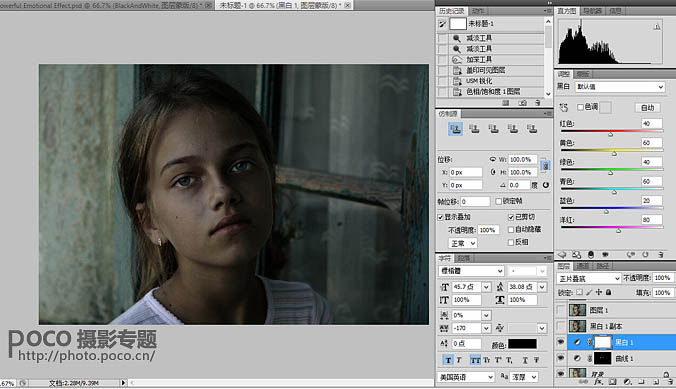Click the all caps TT icon
The height and width of the screenshot is (389, 676).
[475, 360]
